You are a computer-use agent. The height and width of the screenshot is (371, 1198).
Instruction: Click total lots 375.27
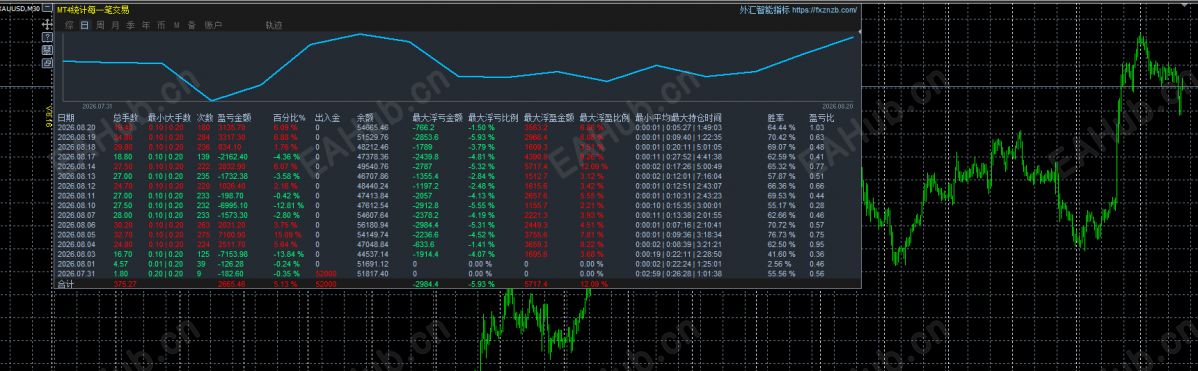click(x=125, y=283)
